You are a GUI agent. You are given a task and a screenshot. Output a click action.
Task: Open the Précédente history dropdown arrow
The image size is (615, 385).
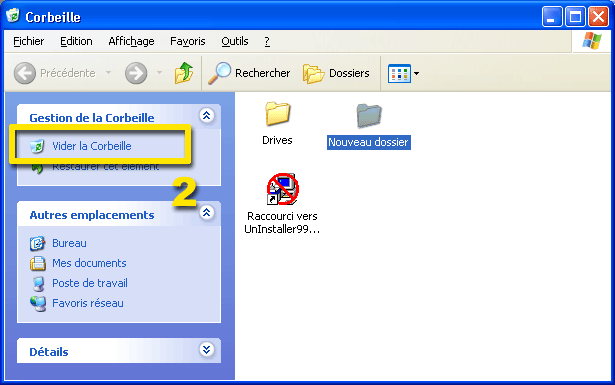[108, 73]
